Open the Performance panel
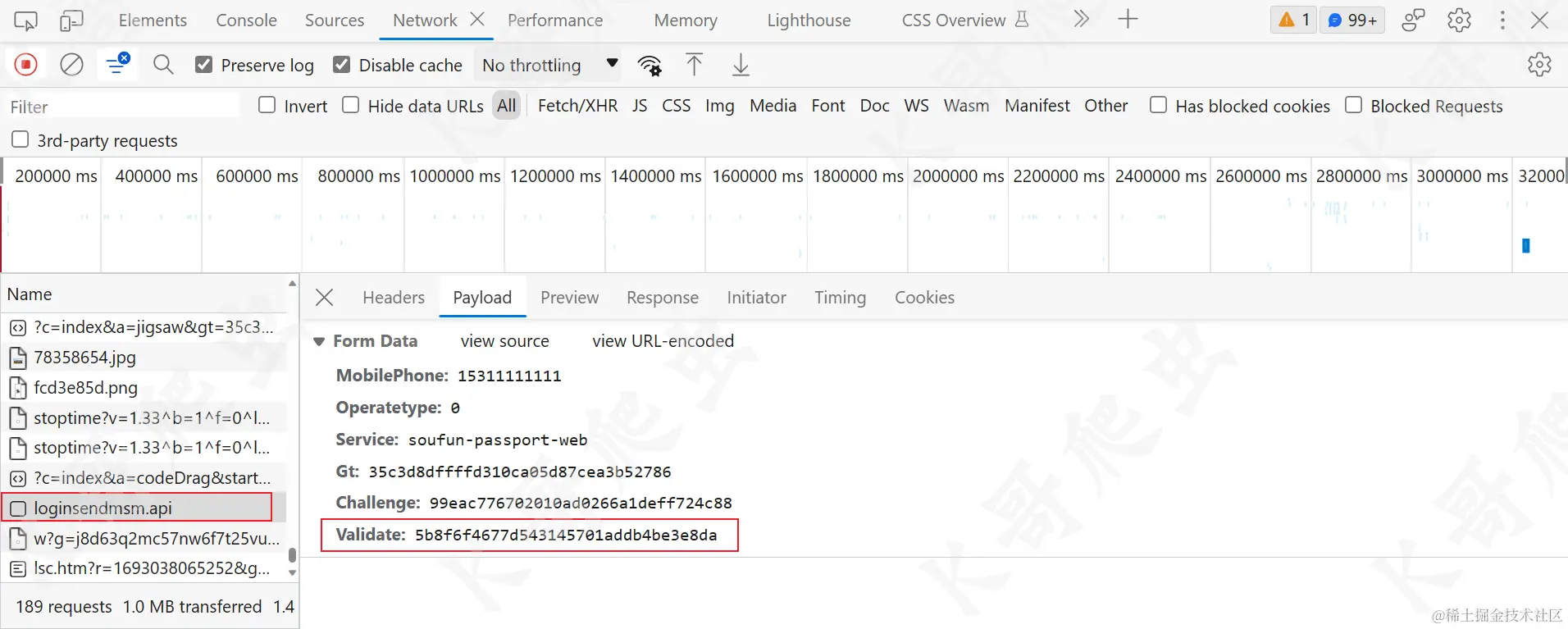The width and height of the screenshot is (1568, 629). [x=555, y=21]
